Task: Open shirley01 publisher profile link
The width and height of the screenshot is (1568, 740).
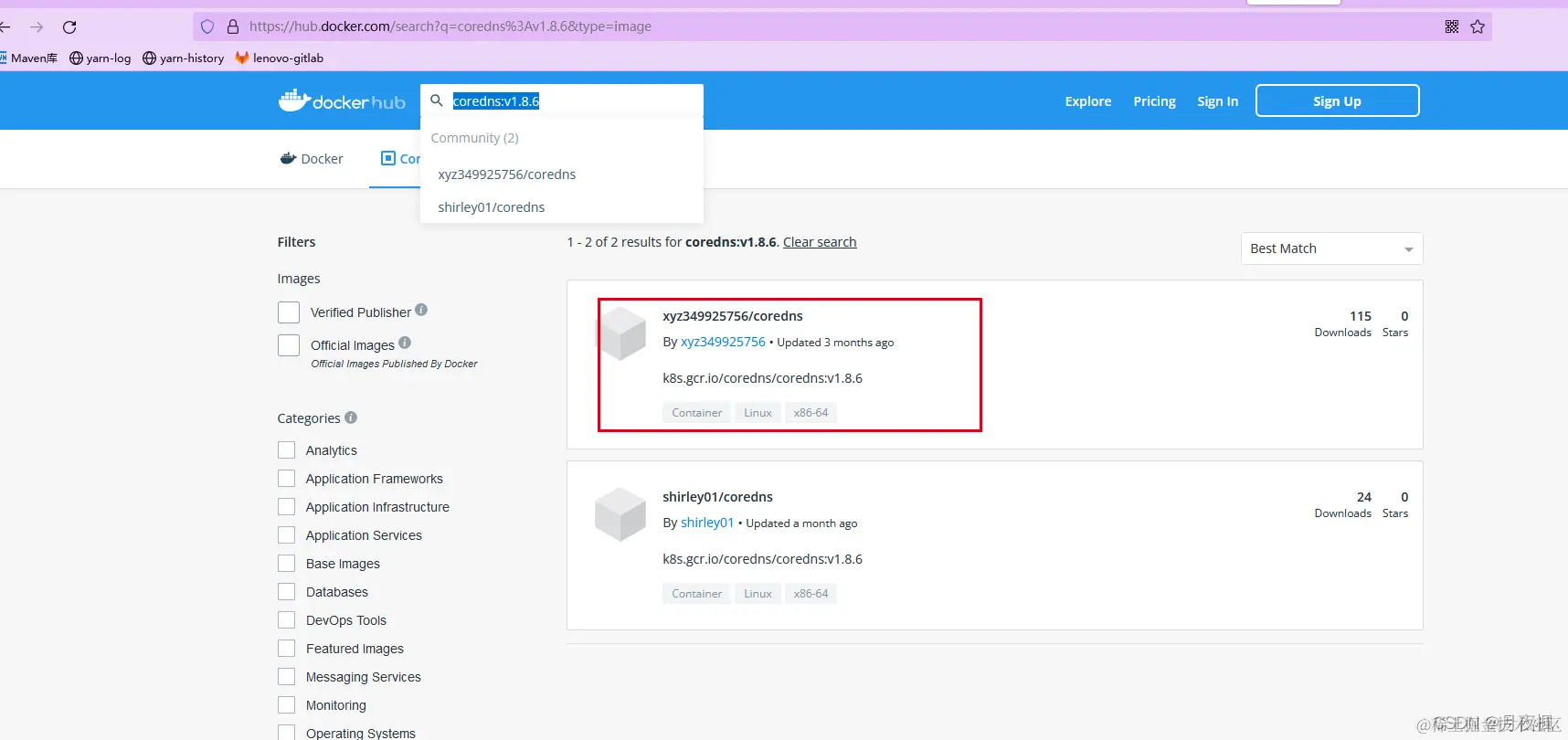Action: click(x=707, y=523)
